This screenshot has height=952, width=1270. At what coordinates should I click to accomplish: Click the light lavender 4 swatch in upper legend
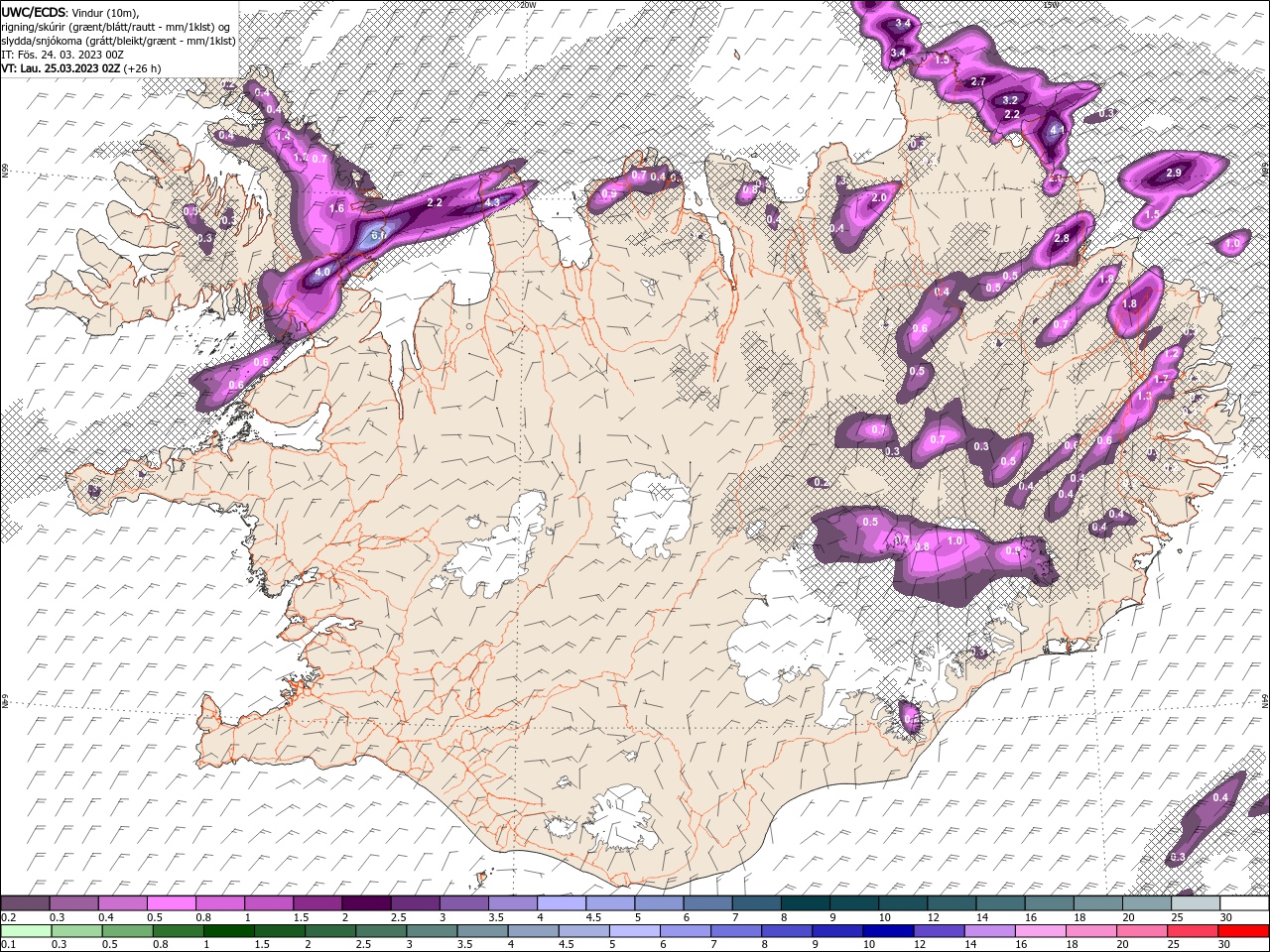(562, 903)
